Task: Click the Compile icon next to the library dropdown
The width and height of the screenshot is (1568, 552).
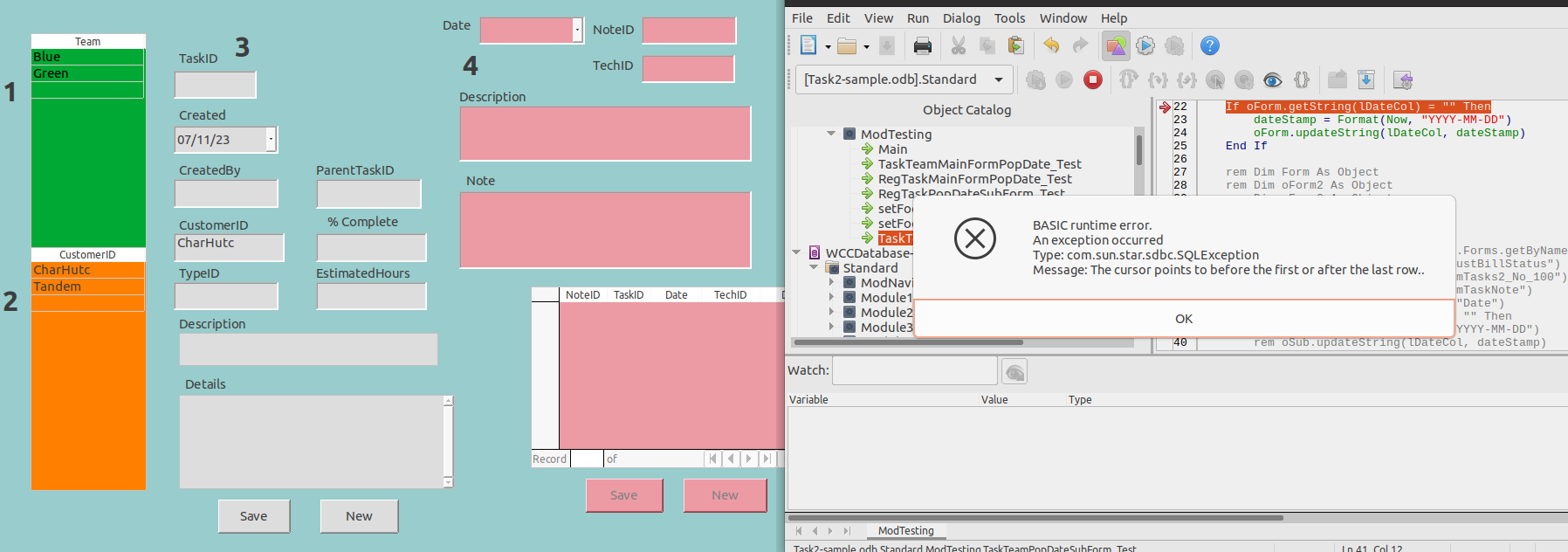Action: [x=1035, y=79]
